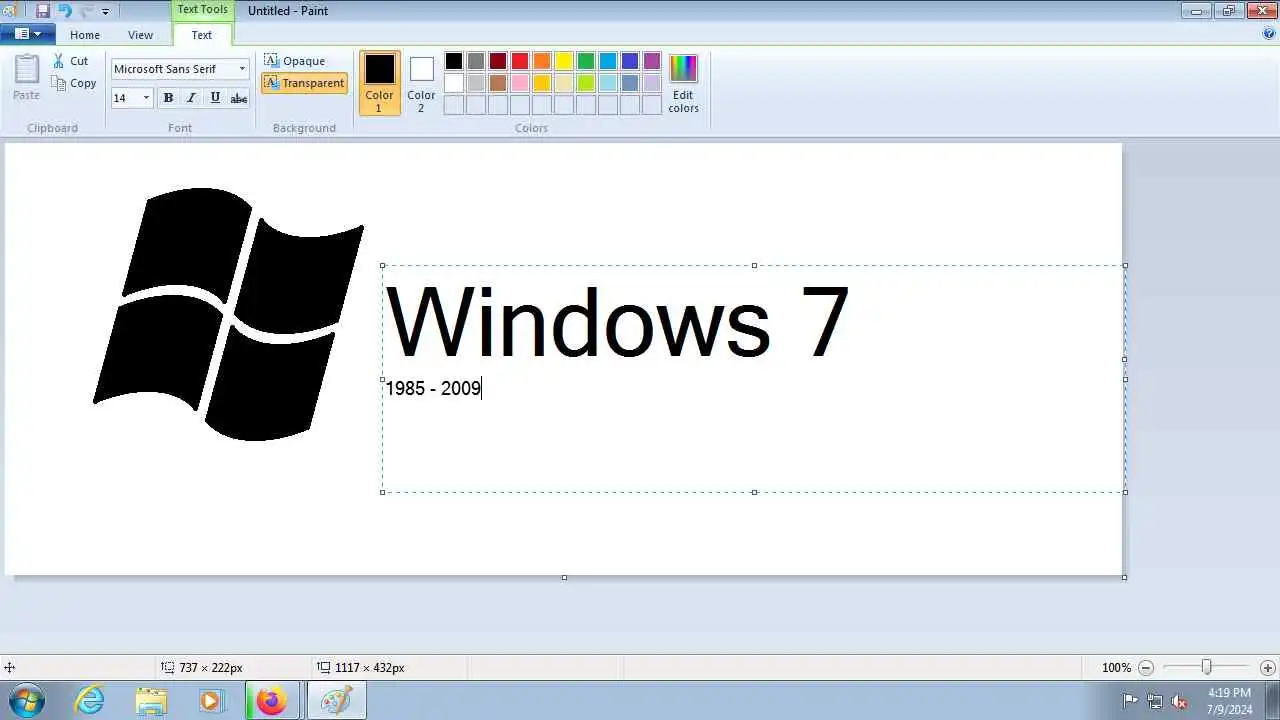Click the network tray icon

coord(1155,701)
